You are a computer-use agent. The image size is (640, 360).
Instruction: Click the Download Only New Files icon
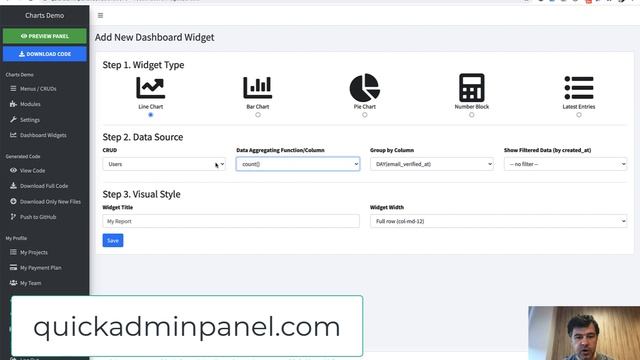13,201
